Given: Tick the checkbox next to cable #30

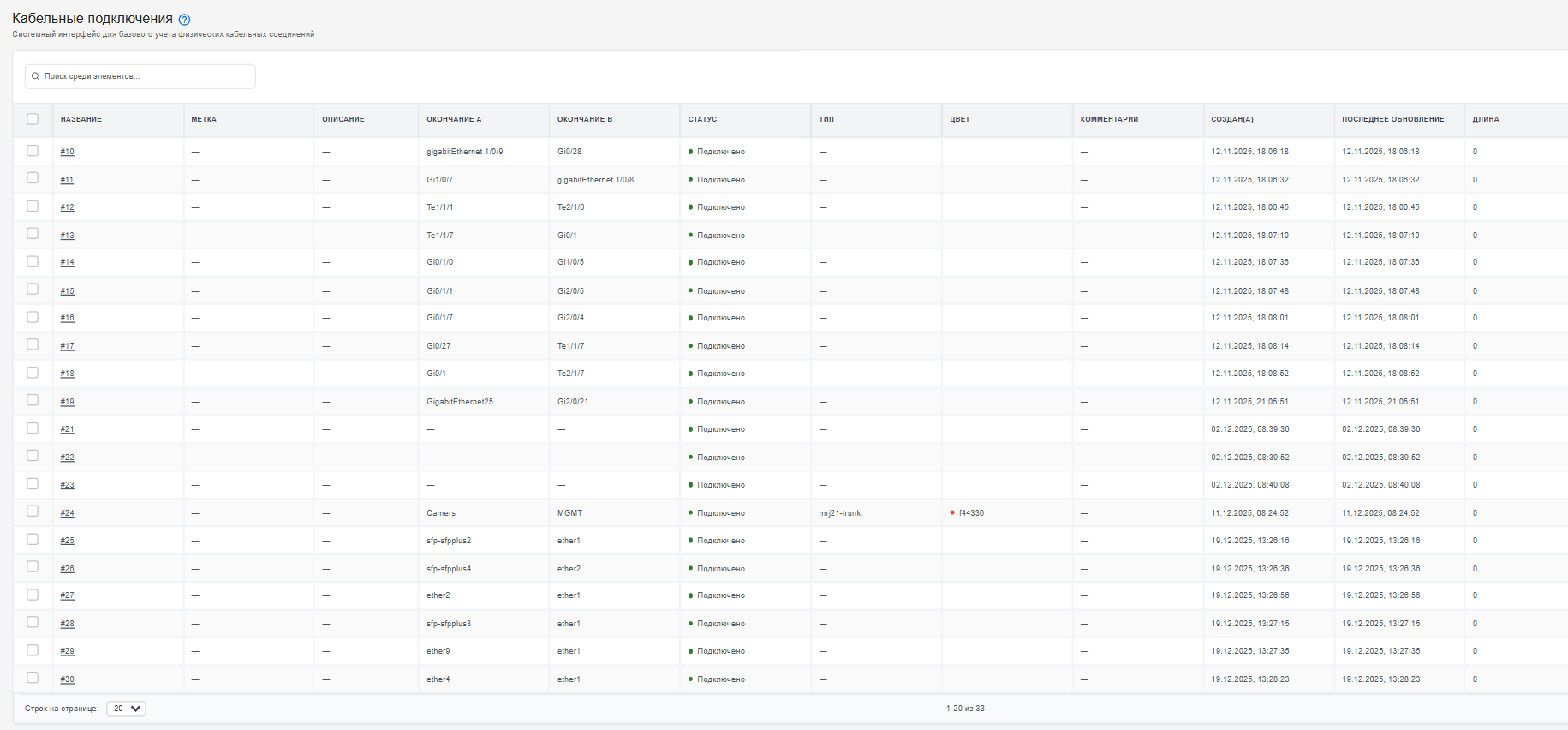Looking at the screenshot, I should (33, 678).
